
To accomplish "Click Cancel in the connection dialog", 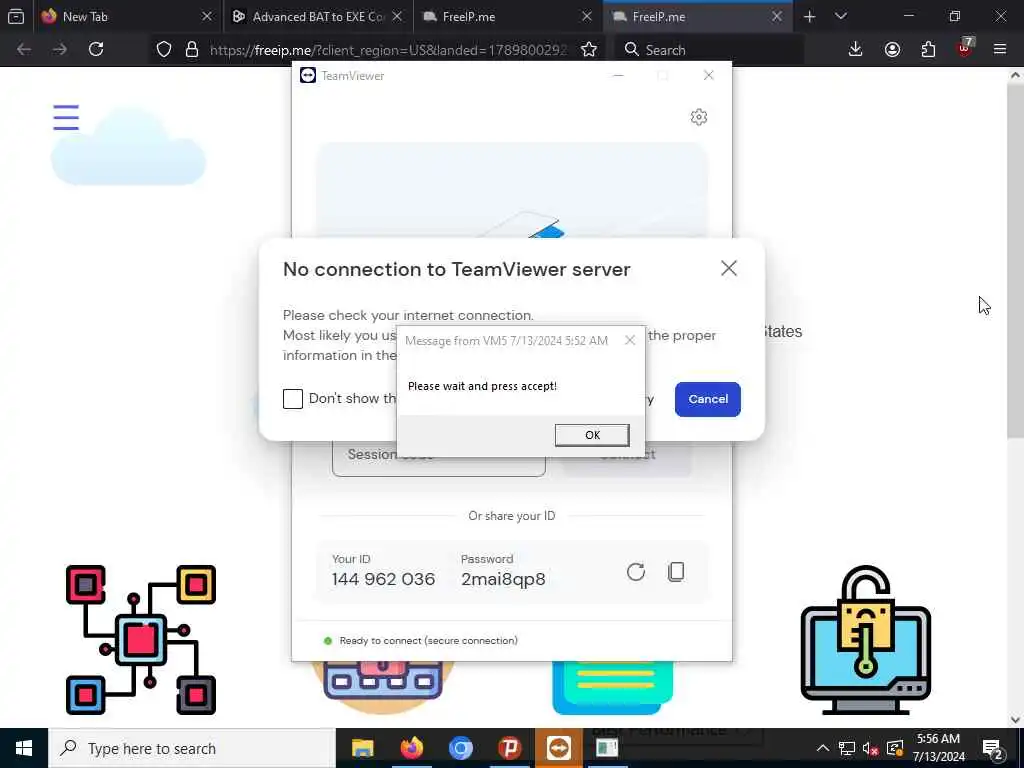I will pyautogui.click(x=707, y=399).
